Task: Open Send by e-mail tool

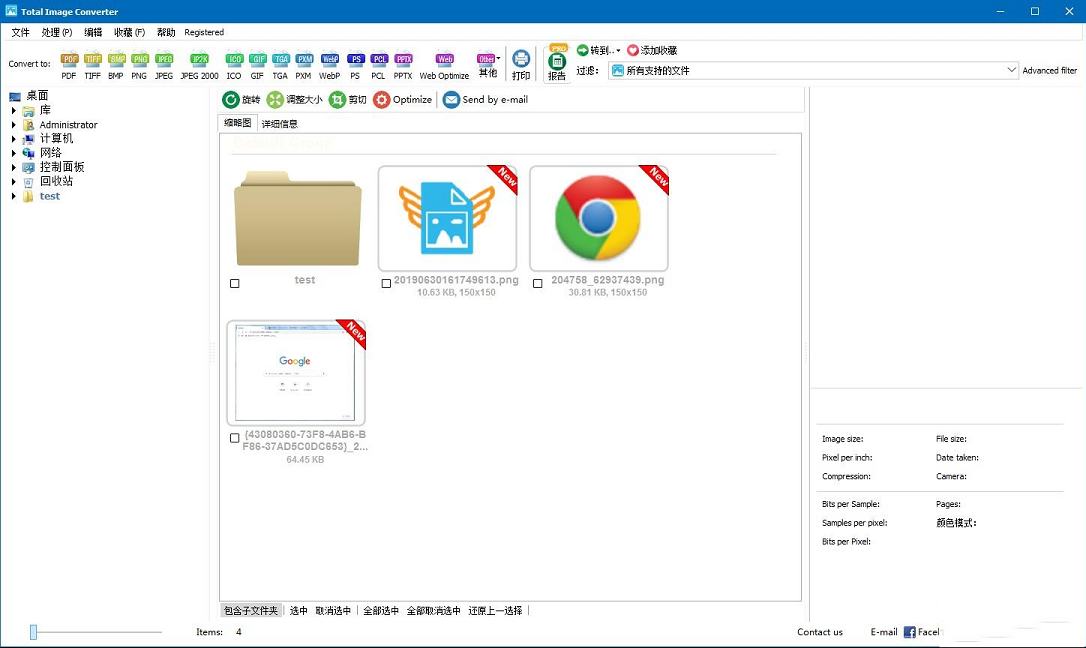Action: point(451,99)
